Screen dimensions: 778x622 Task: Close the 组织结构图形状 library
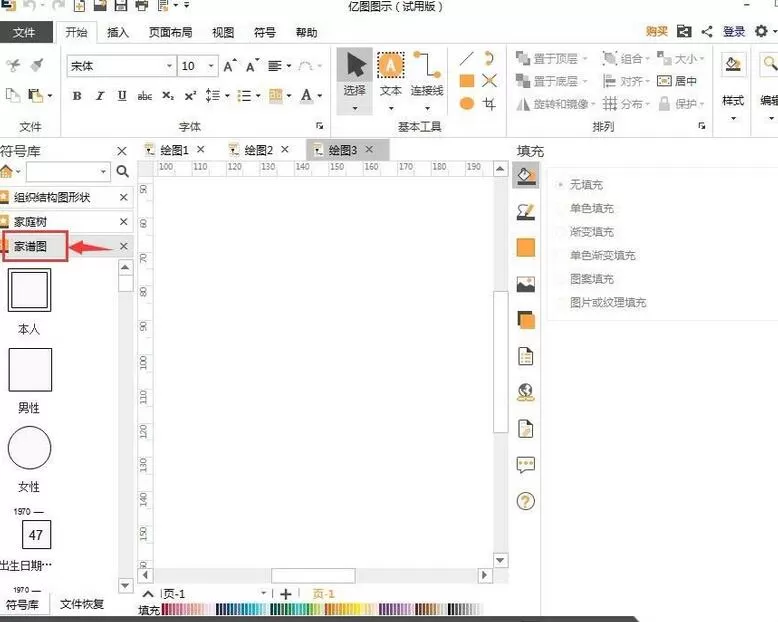coord(124,197)
